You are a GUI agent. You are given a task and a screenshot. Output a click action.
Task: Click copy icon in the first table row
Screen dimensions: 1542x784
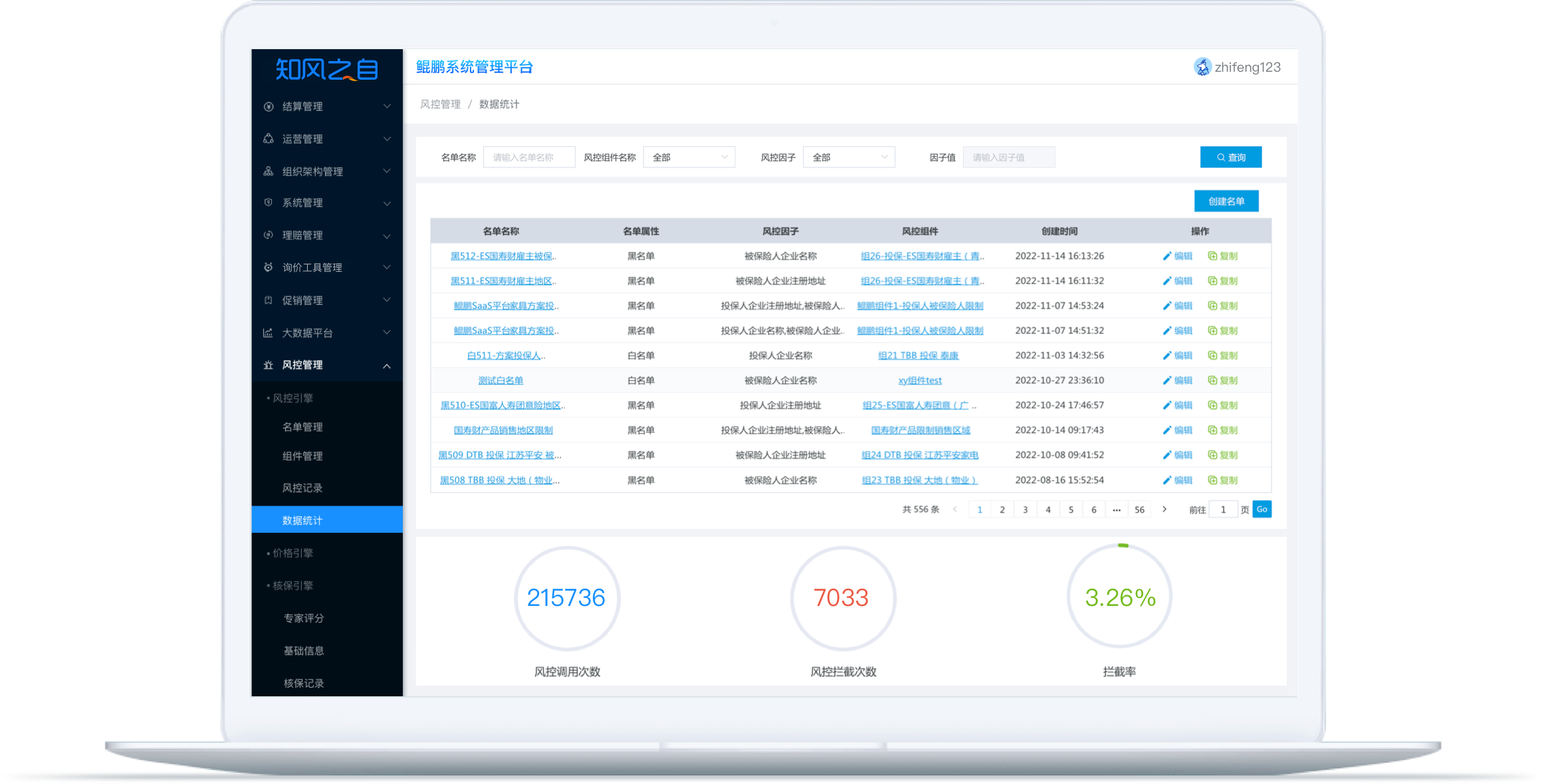pos(1212,256)
